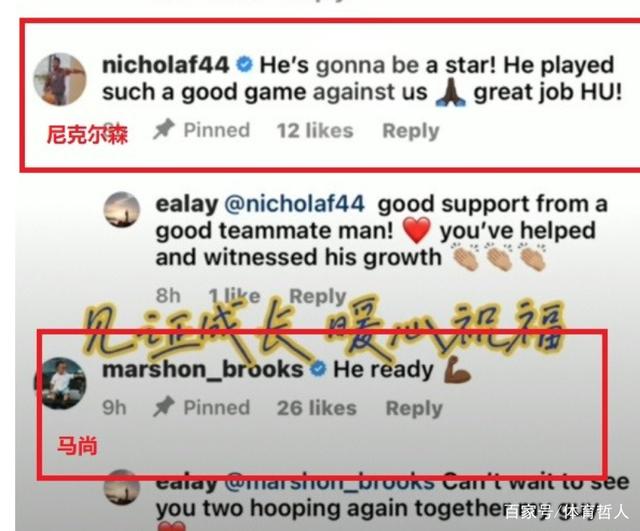Reply to nicholaf44's comment
This screenshot has width=640, height=531.
click(411, 131)
